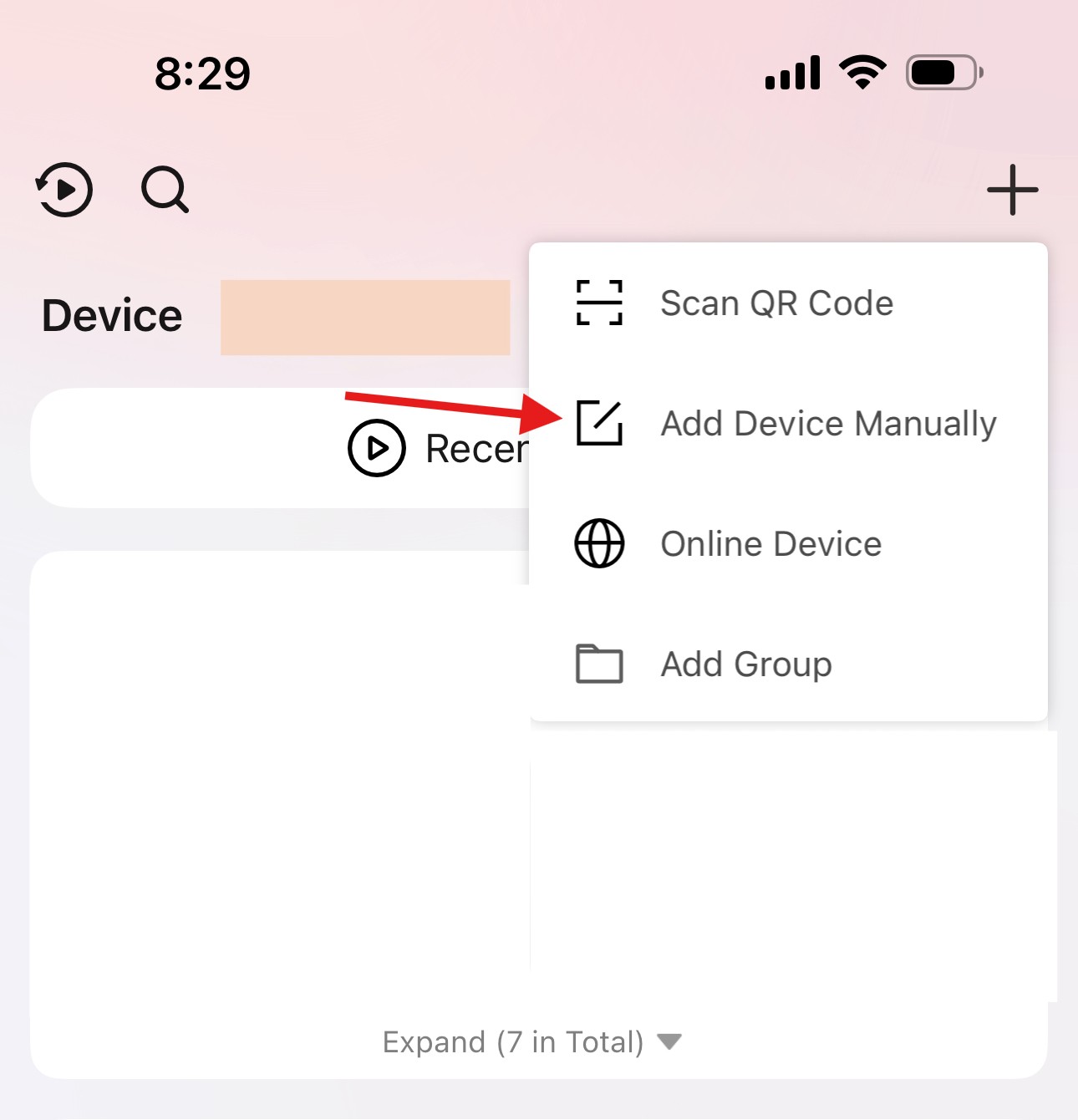The image size is (1078, 1120).
Task: Open the playback history icon
Action: coord(64,190)
